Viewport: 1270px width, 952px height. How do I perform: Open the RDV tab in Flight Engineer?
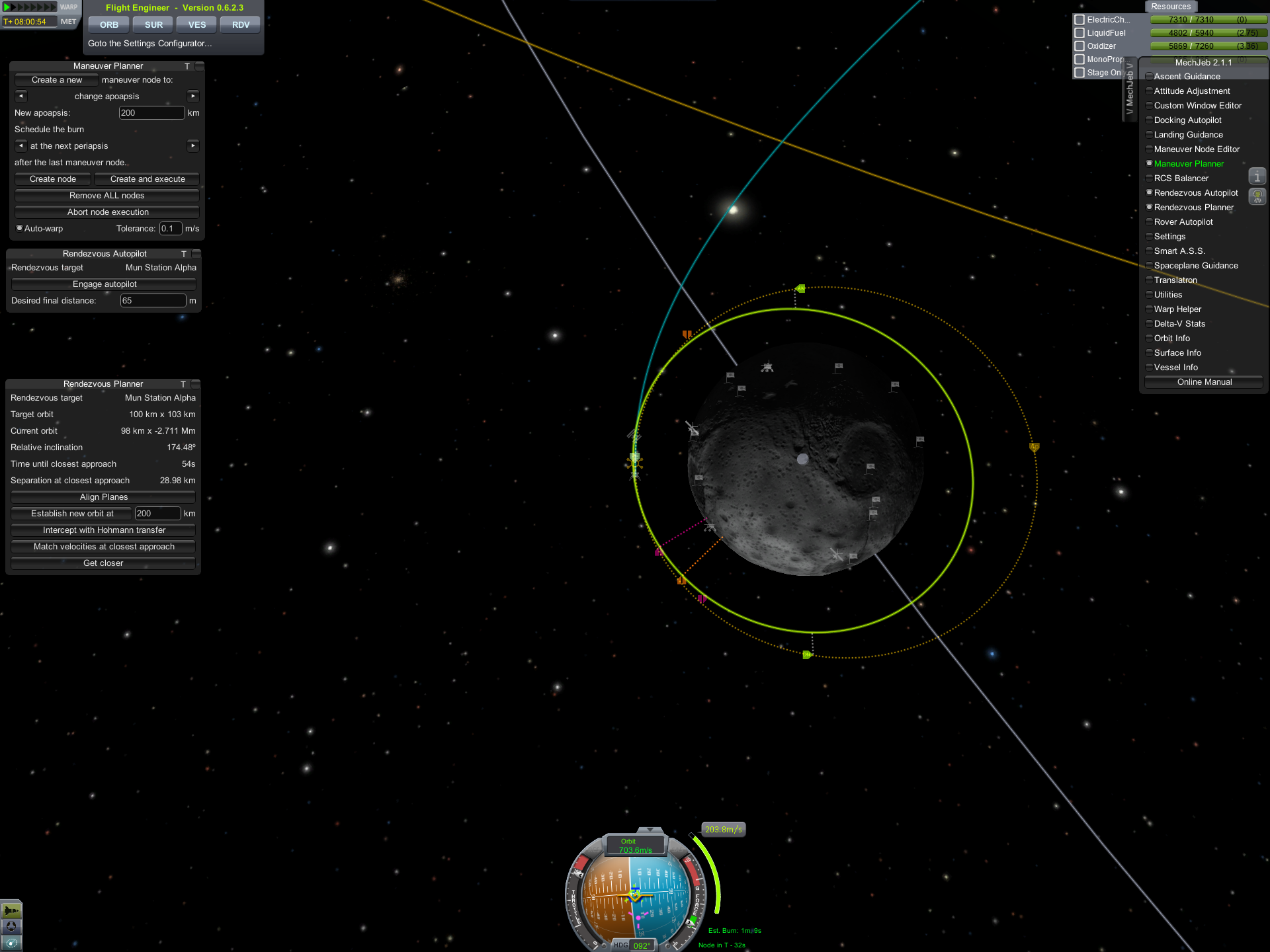[241, 24]
